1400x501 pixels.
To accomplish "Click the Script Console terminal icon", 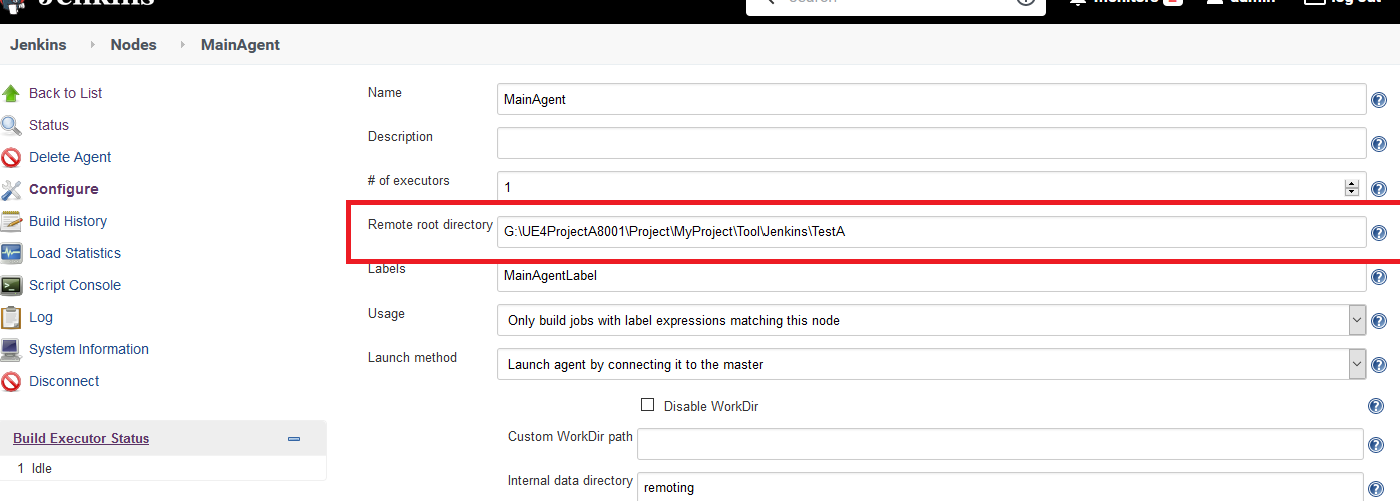I will [11, 286].
